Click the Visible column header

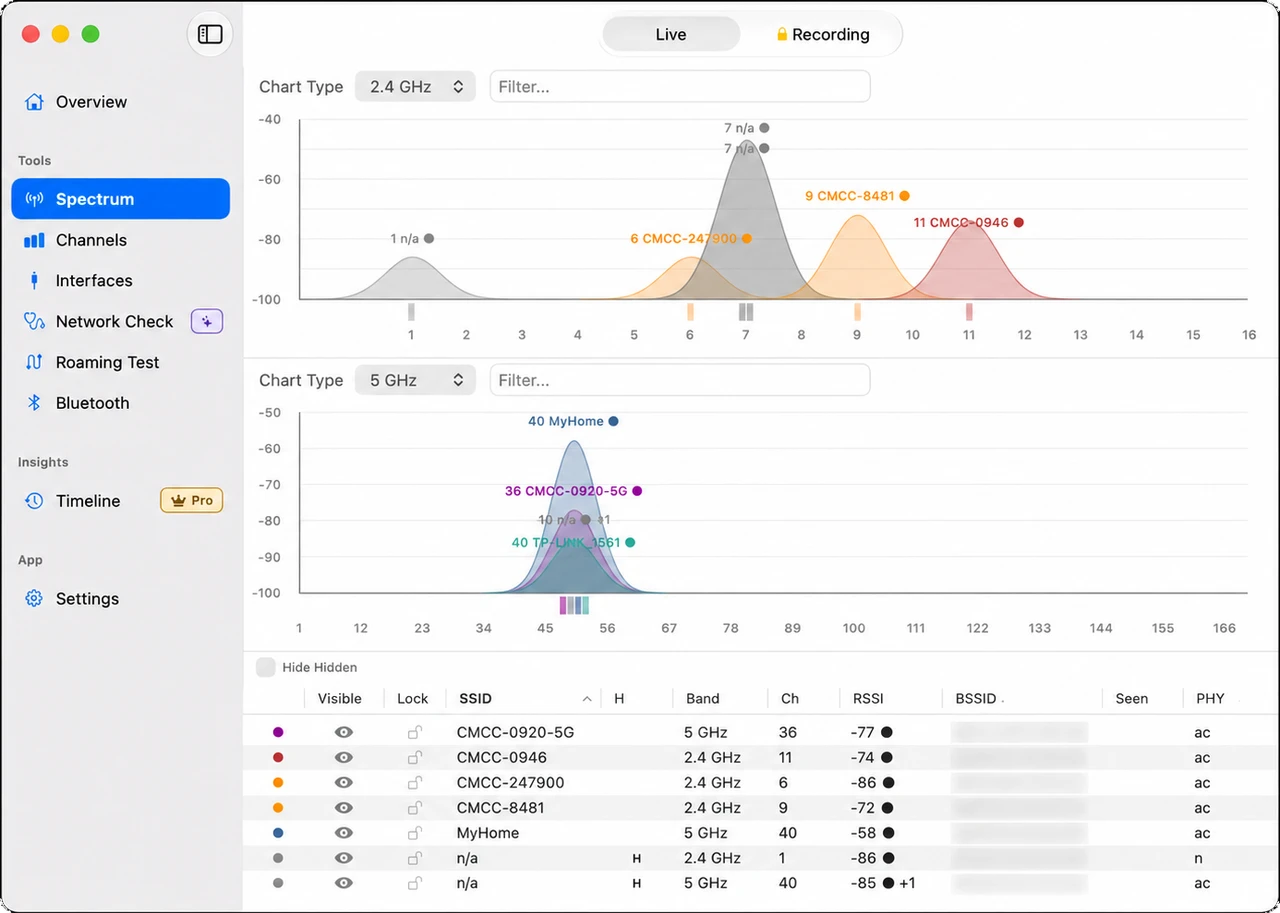[x=340, y=699]
